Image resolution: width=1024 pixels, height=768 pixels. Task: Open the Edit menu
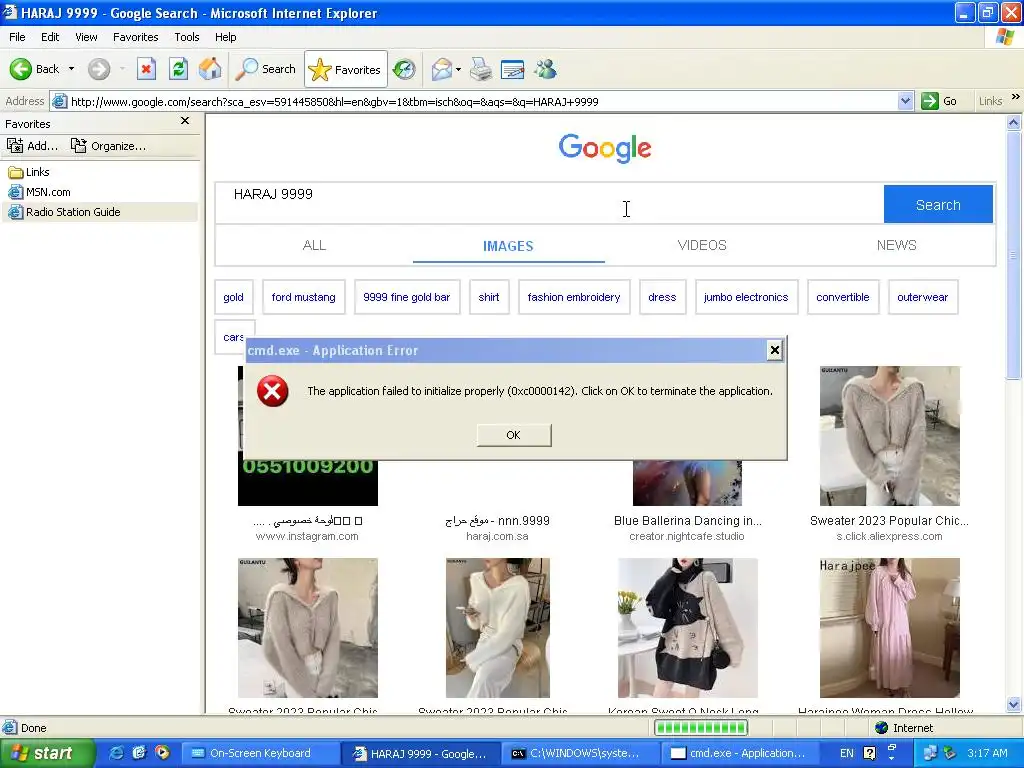point(50,37)
